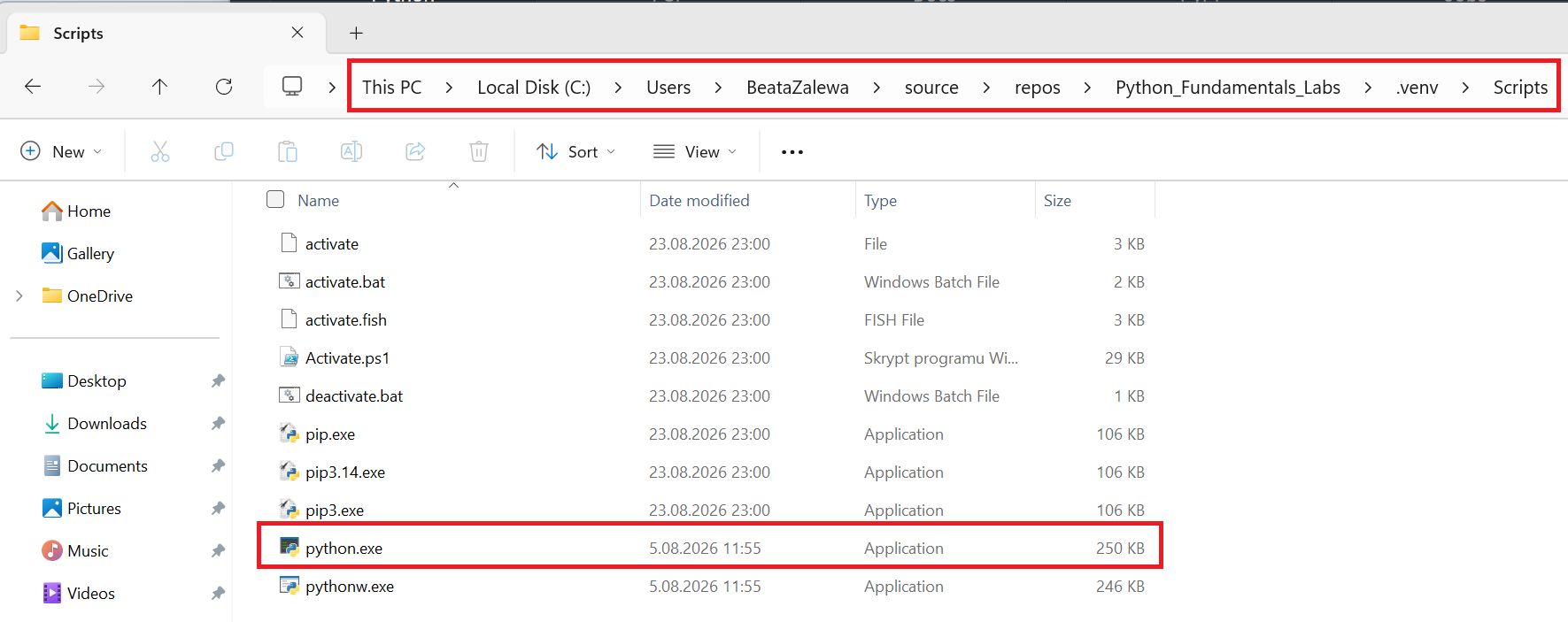Expand chevron after source breadcrumb

[986, 87]
